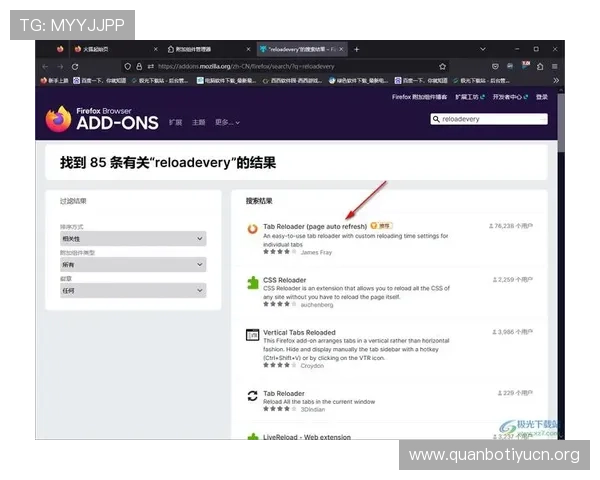Open the 主题 navigation tab
Image resolution: width=600 pixels, height=480 pixels.
point(199,122)
